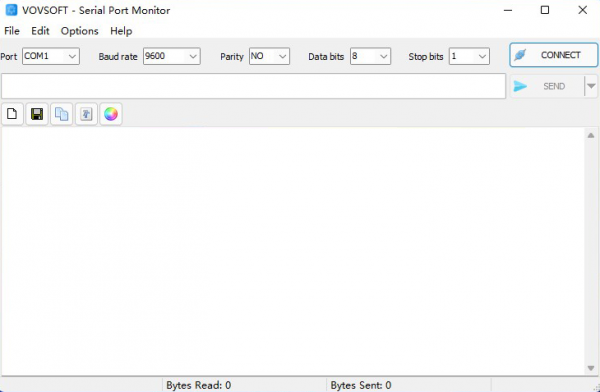Open the Stop bits 1 dropdown
This screenshot has height=392, width=600.
point(469,56)
